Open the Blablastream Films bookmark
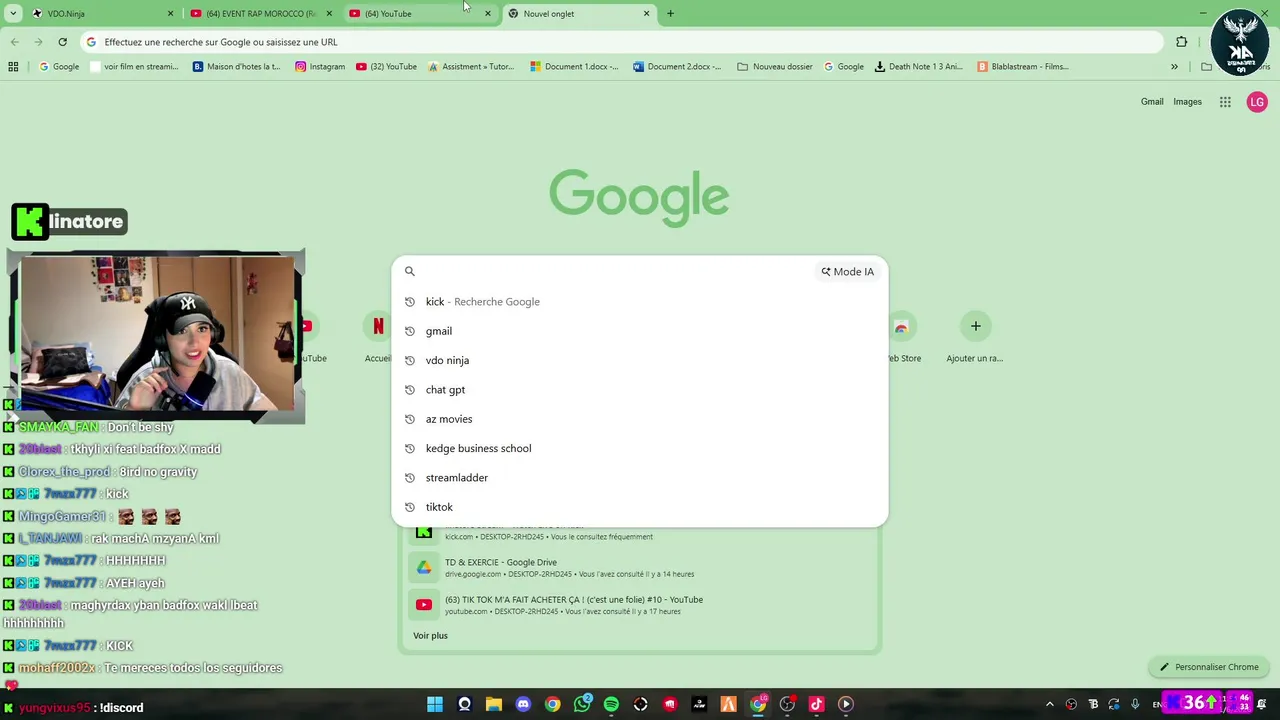Screen dimensions: 1280x720 tap(1023, 67)
